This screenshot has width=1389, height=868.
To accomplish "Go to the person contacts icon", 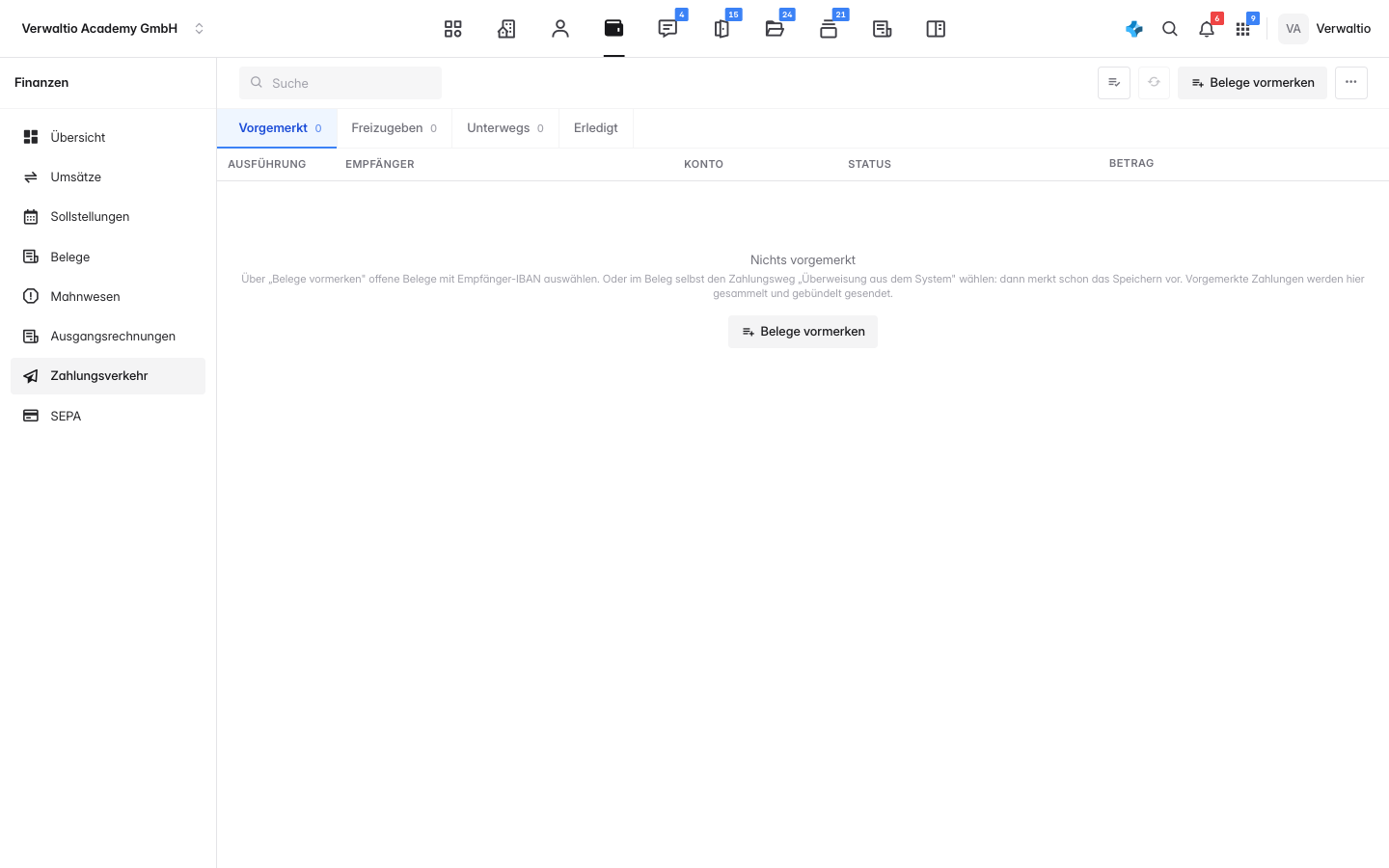I will 560,29.
